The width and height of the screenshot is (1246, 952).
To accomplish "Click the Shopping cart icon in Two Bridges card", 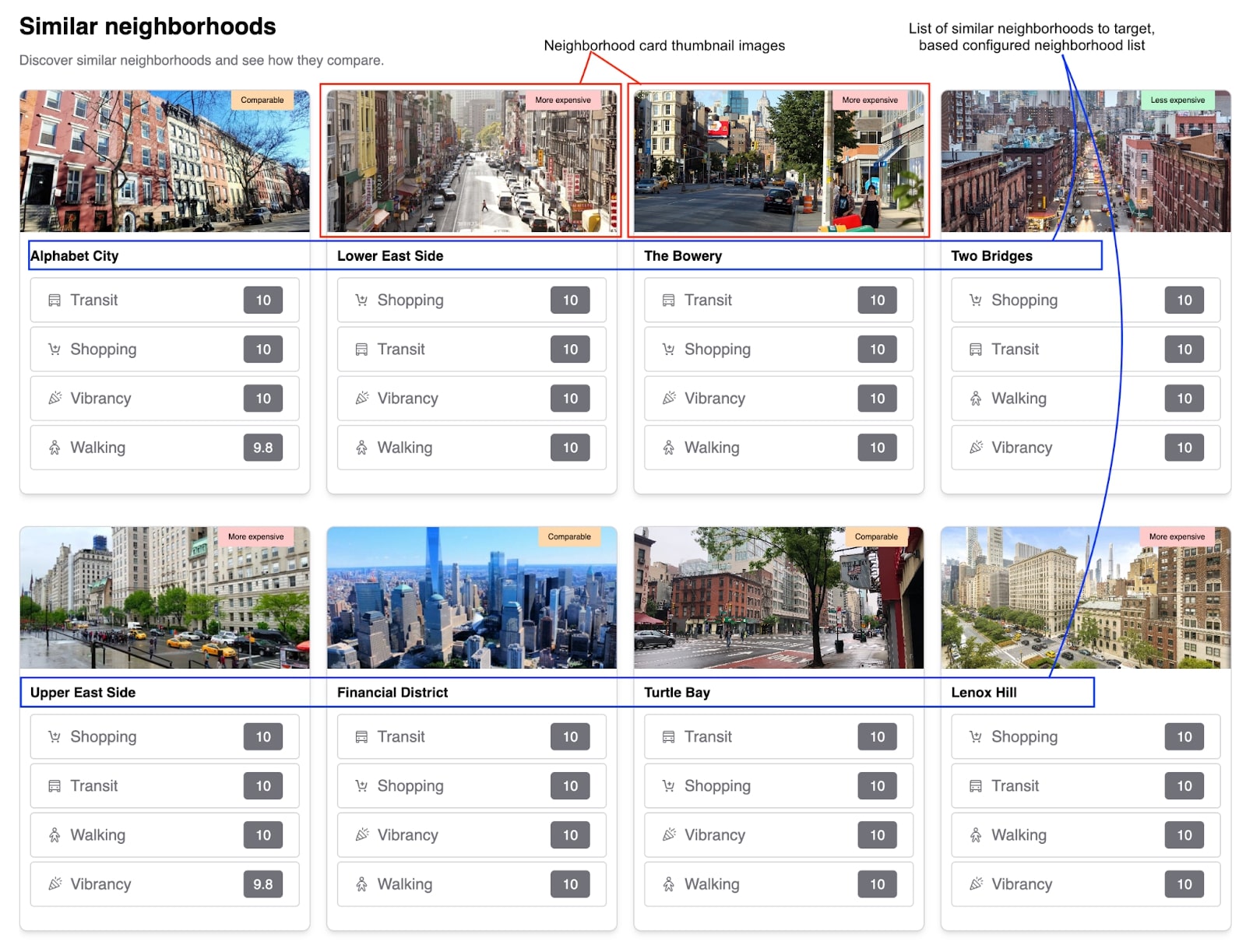I will (975, 300).
